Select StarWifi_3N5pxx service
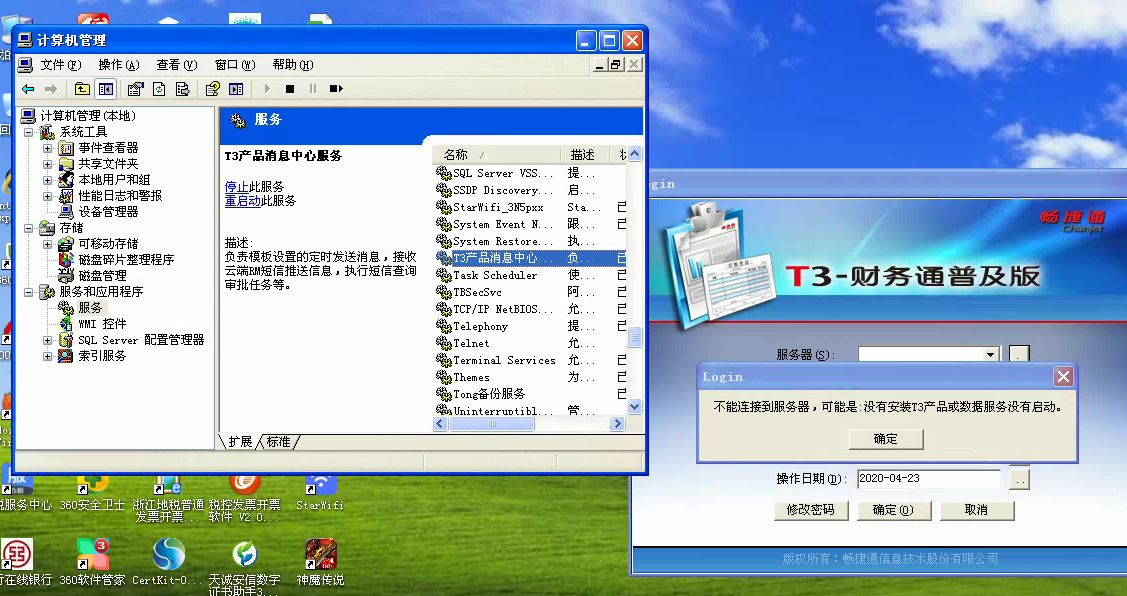The image size is (1127, 596). (530, 207)
